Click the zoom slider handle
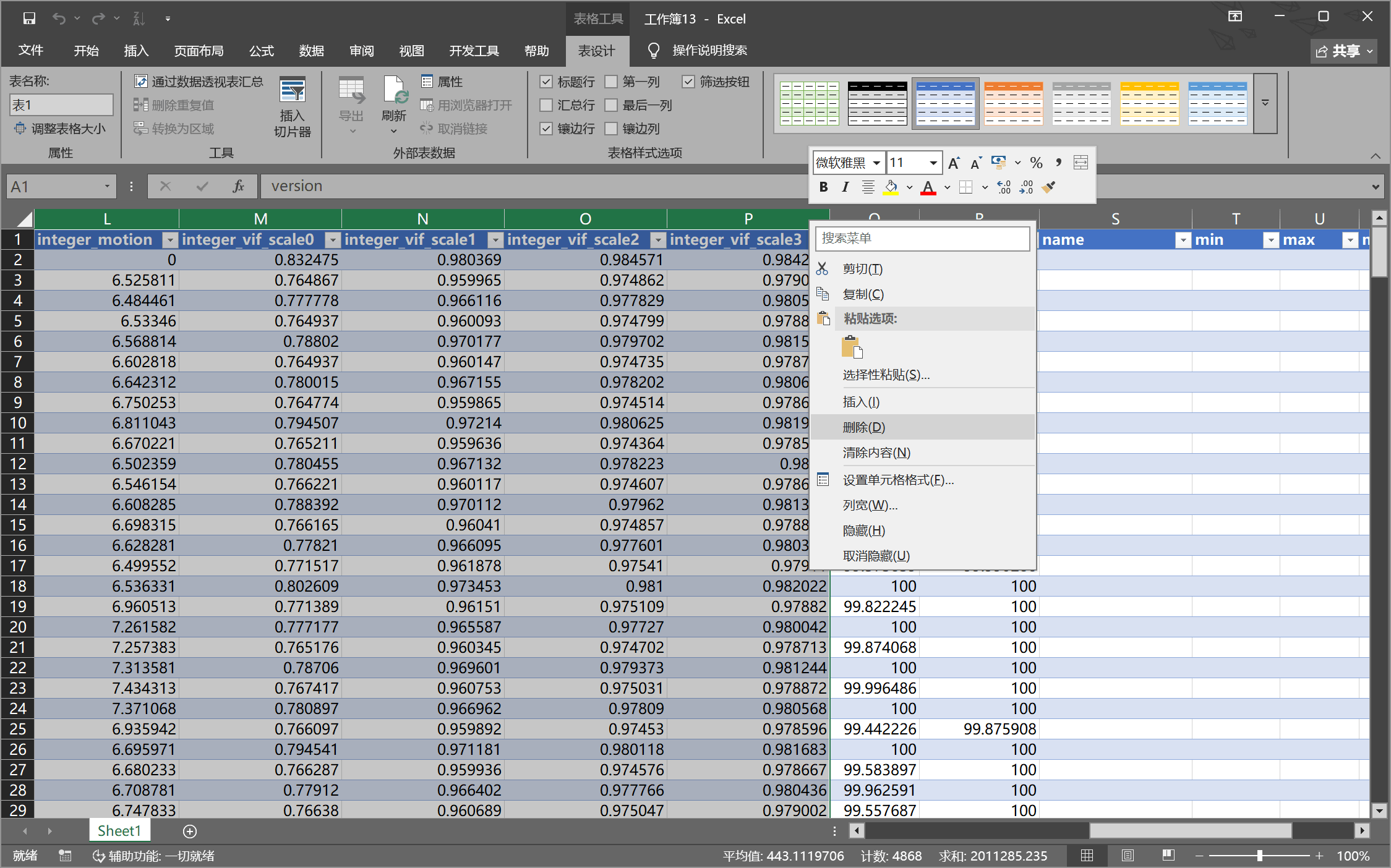Screen dimensions: 1391x868 point(1259,856)
